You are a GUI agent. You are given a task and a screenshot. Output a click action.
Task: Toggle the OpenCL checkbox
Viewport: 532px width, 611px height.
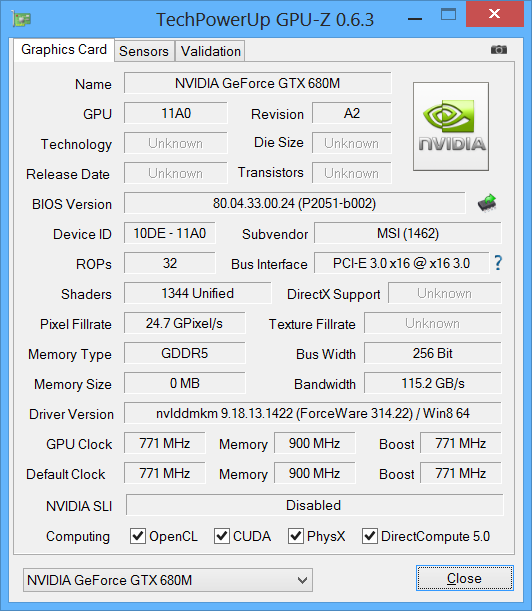click(x=138, y=536)
